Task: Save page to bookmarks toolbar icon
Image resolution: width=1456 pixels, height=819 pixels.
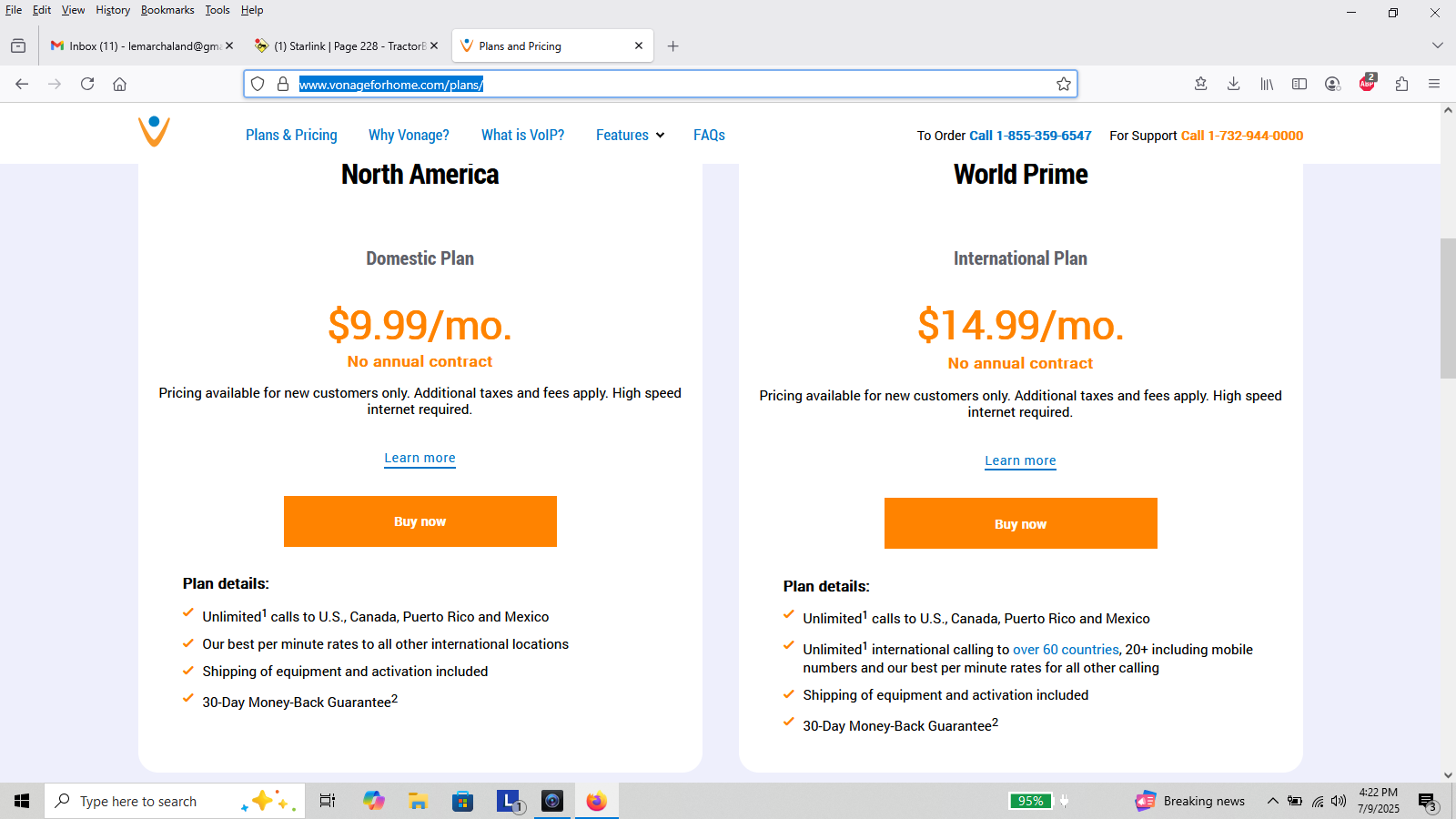Action: click(x=1201, y=84)
